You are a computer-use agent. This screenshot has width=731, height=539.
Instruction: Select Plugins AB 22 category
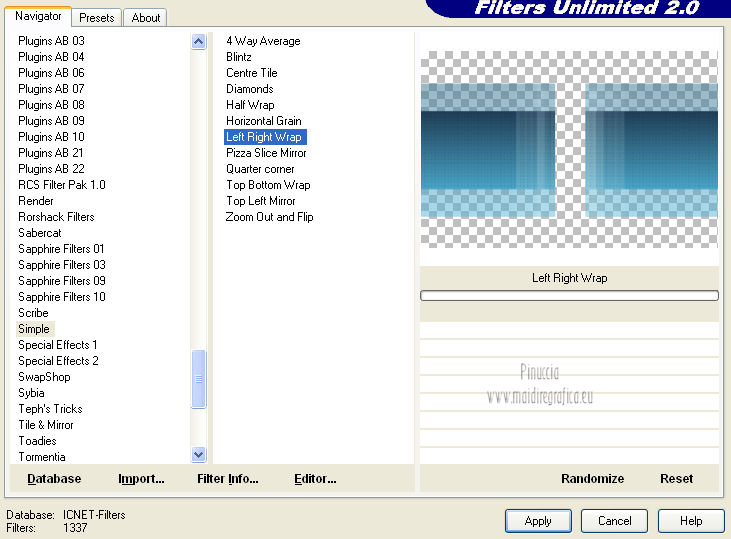[51, 169]
